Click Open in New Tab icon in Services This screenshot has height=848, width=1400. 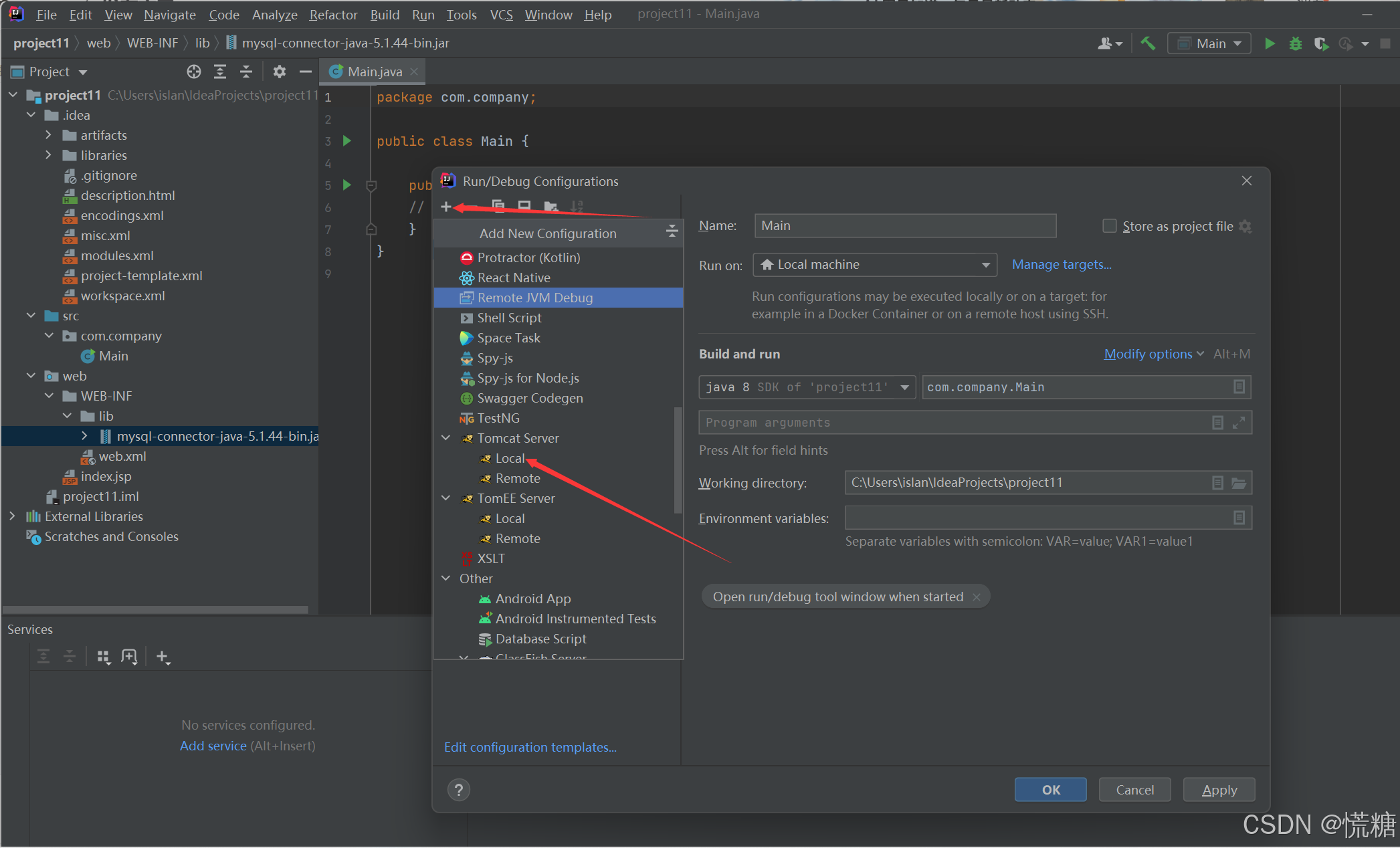(129, 657)
